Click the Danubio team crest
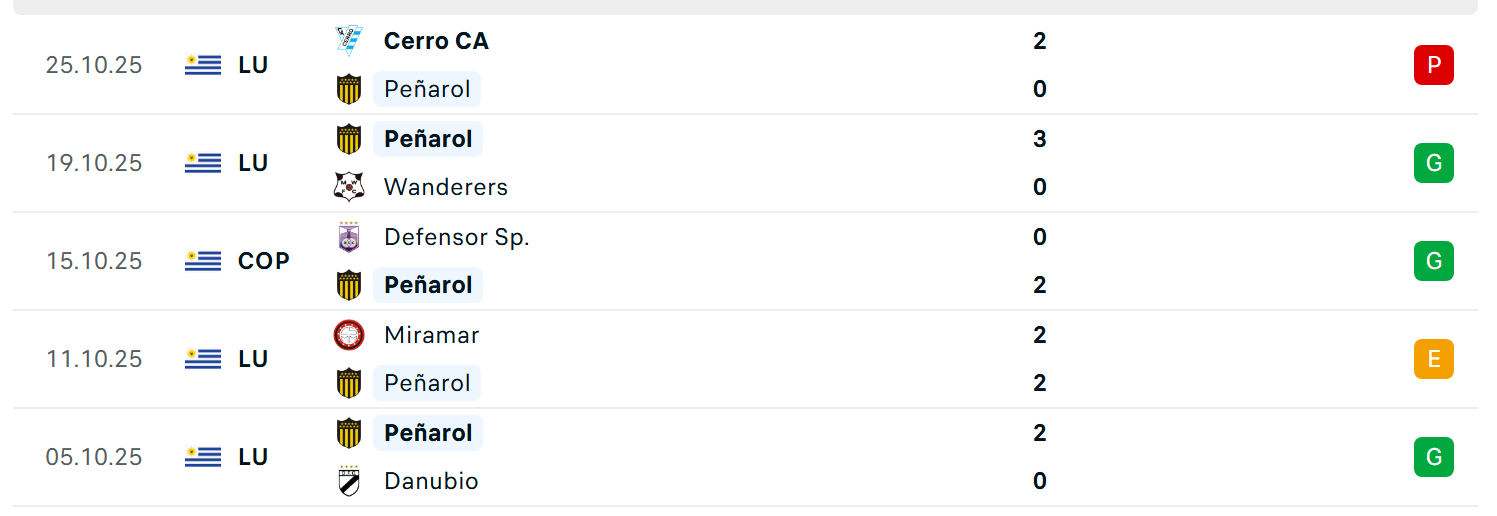 pos(349,481)
